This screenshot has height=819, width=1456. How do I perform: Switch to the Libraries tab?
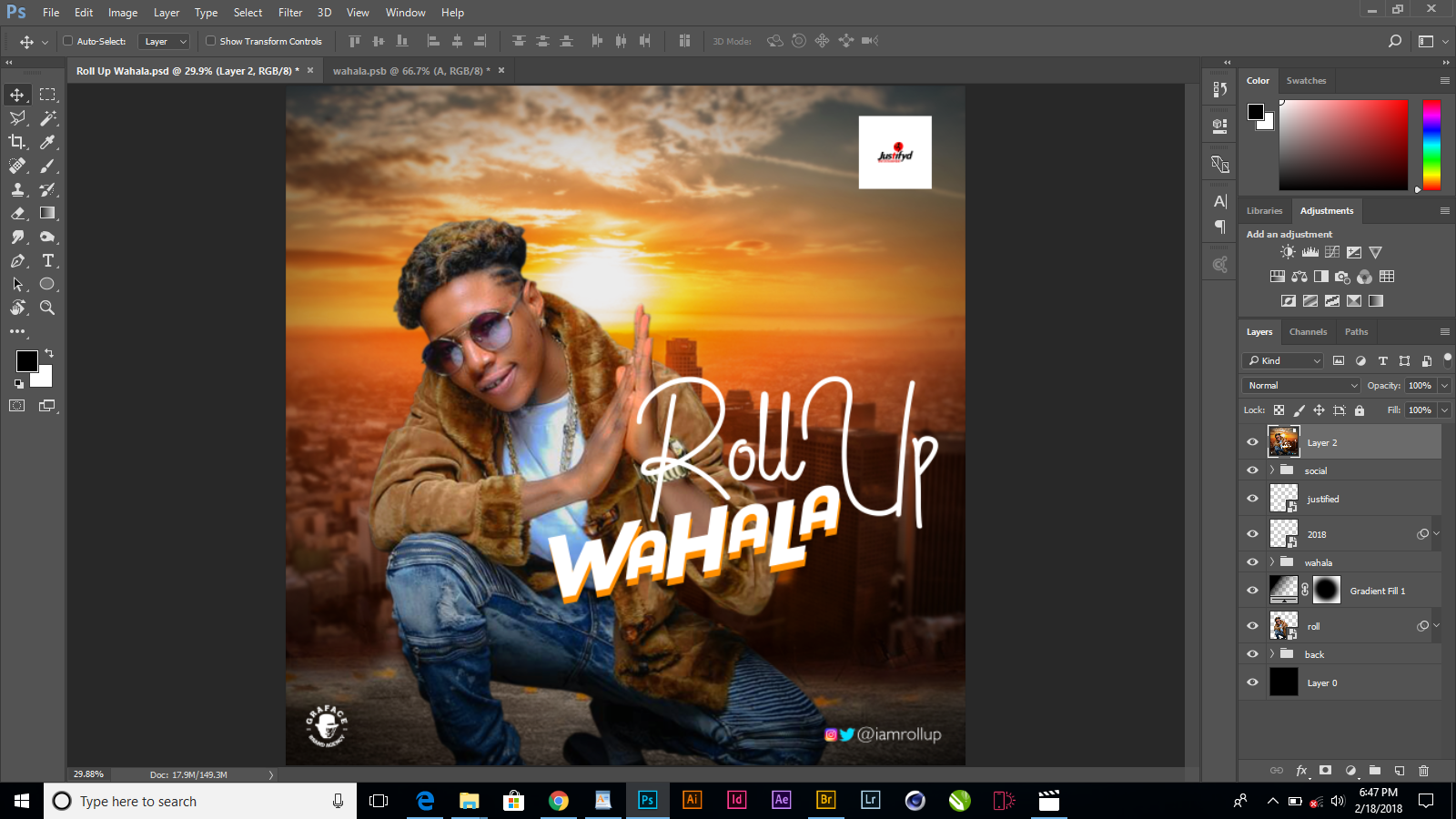pos(1264,211)
